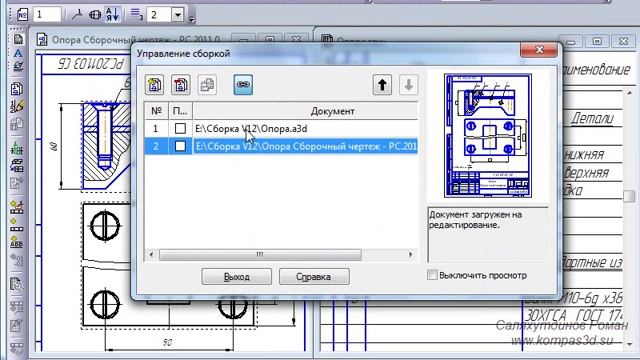Click the remove document icon with red mark
This screenshot has height=360, width=640.
(181, 84)
